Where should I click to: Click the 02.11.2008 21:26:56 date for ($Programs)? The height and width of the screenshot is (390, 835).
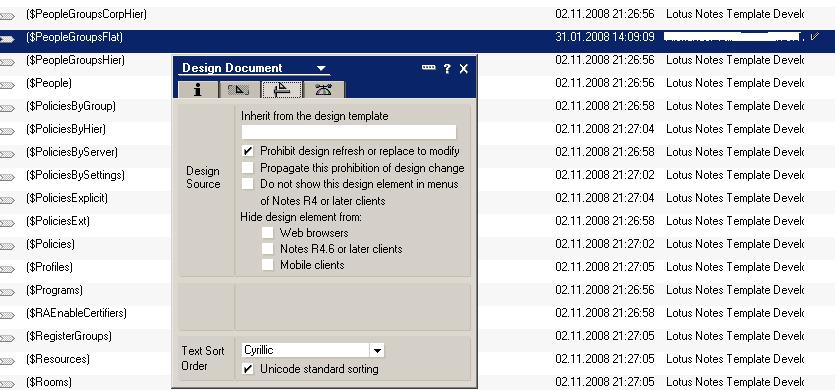click(604, 290)
